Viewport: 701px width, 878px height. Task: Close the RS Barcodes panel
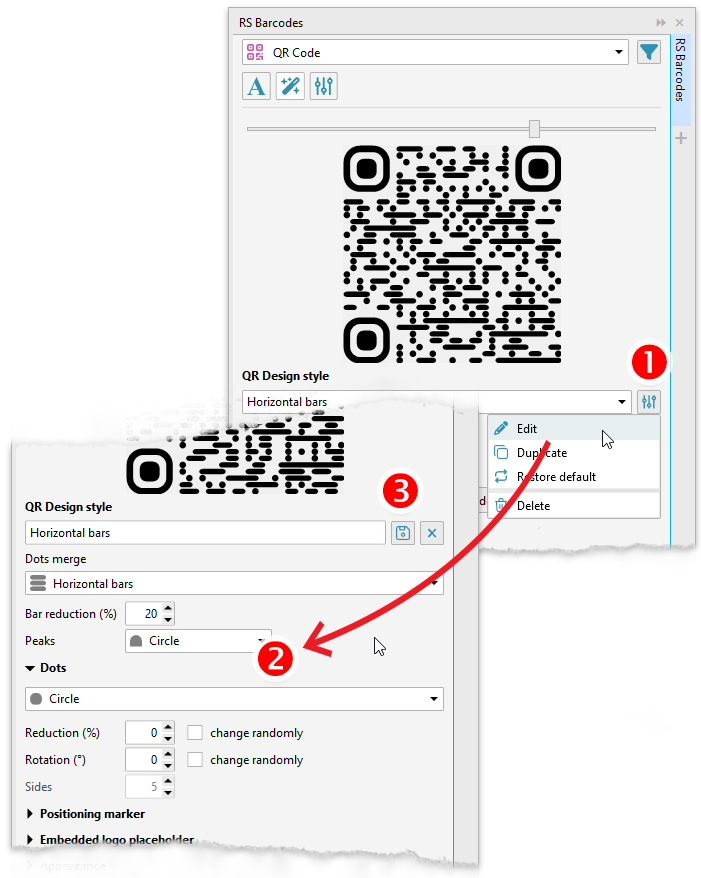tap(680, 22)
